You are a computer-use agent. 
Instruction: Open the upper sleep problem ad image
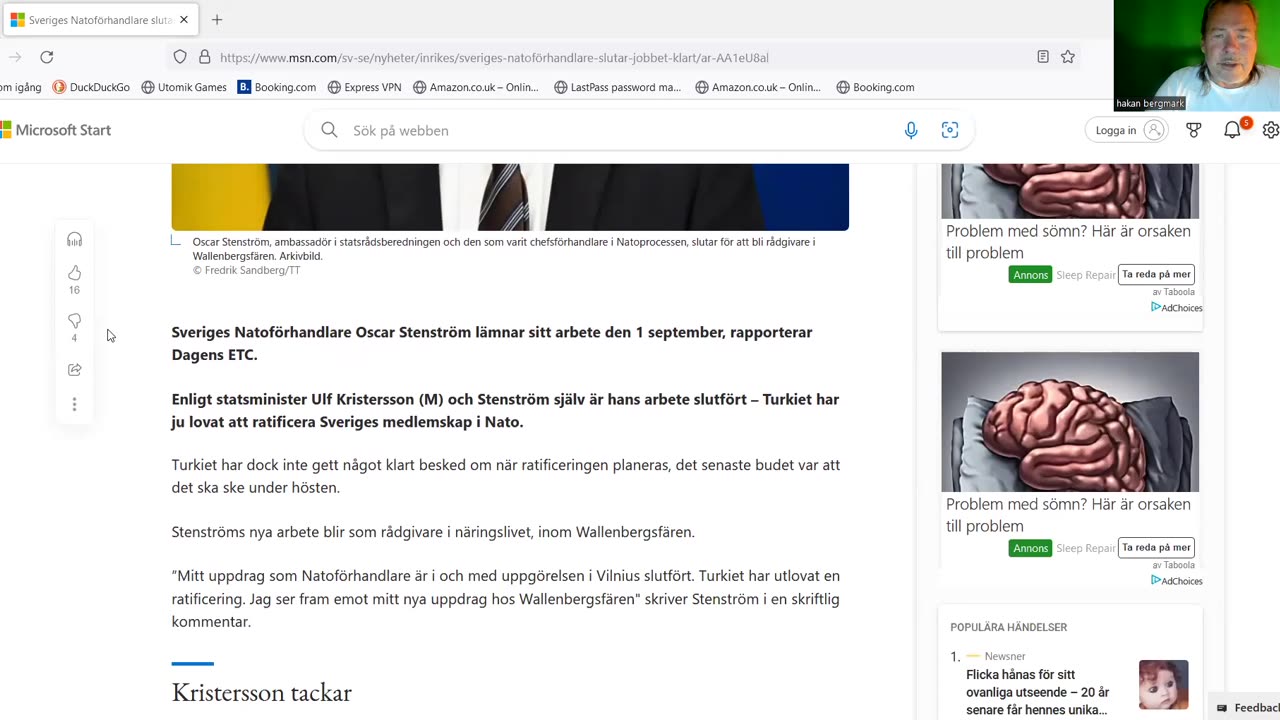1070,191
